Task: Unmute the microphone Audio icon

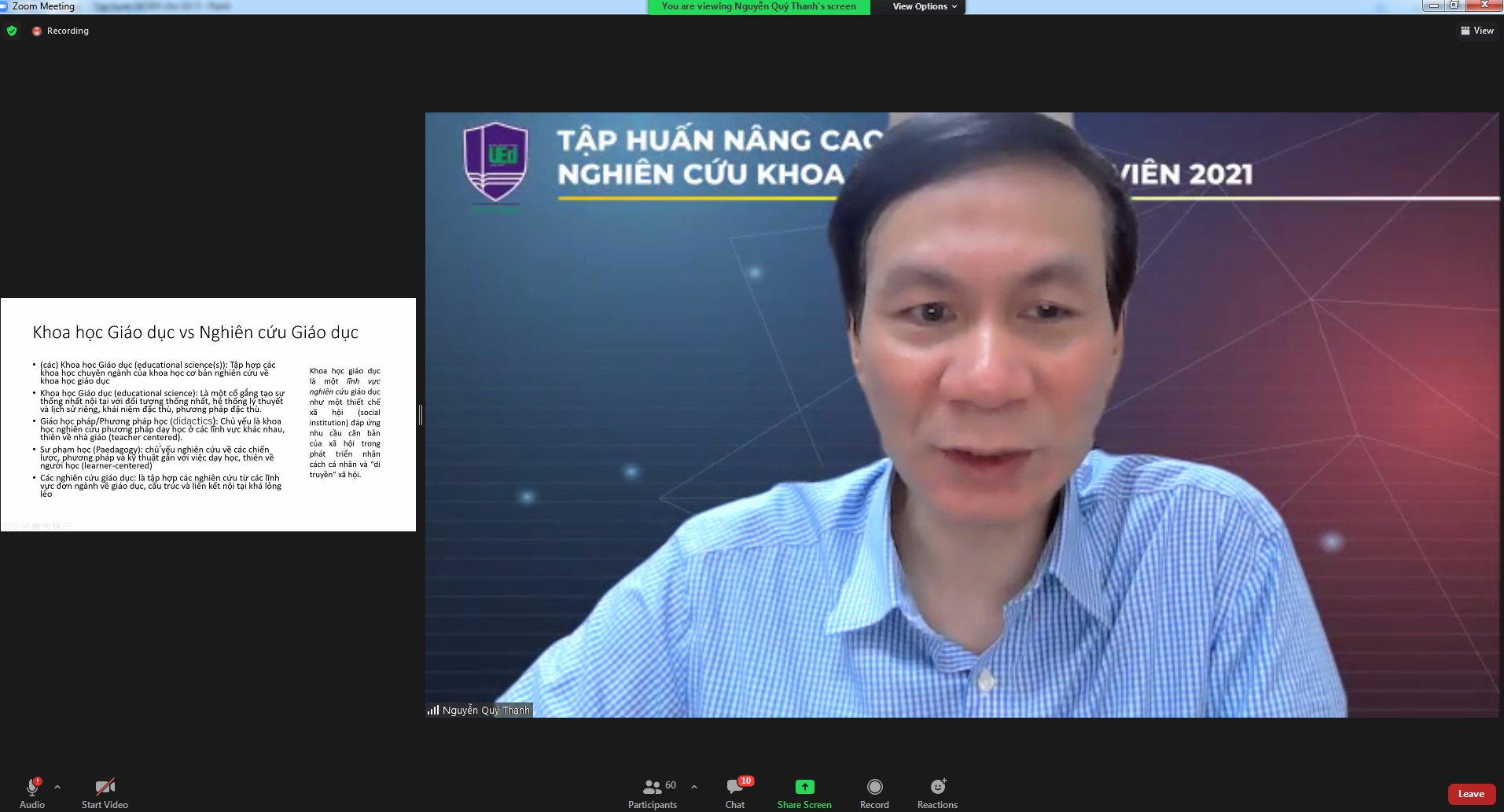Action: coord(32,788)
